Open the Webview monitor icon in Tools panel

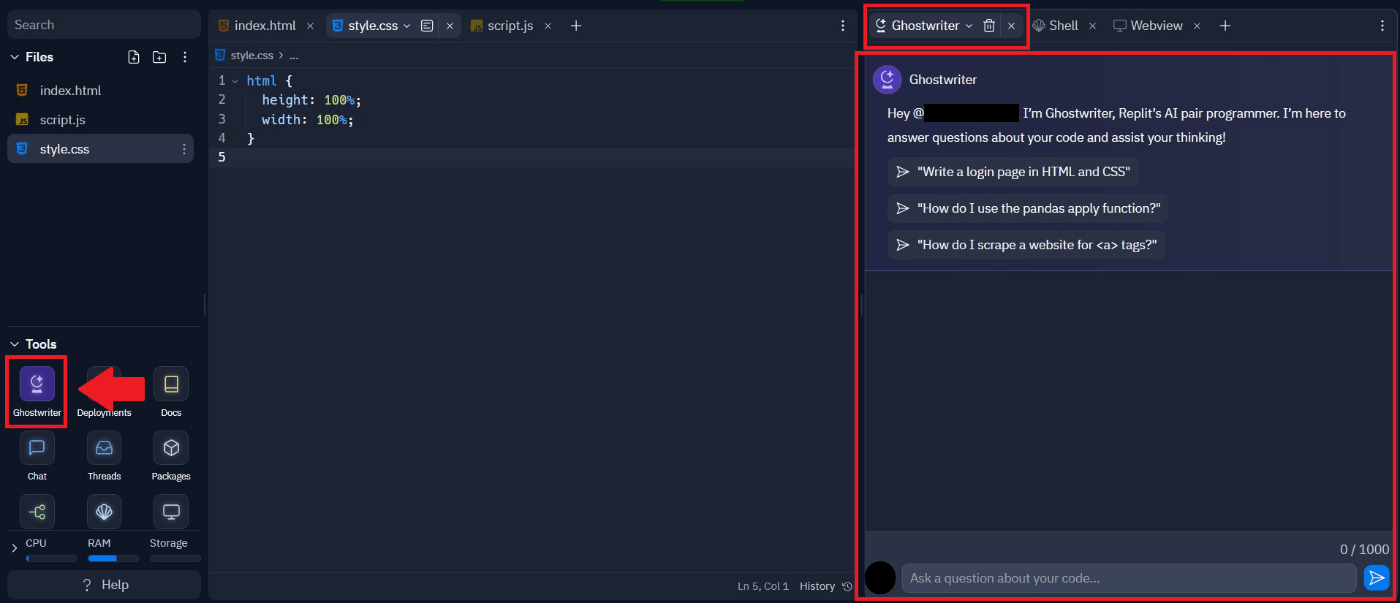[171, 512]
